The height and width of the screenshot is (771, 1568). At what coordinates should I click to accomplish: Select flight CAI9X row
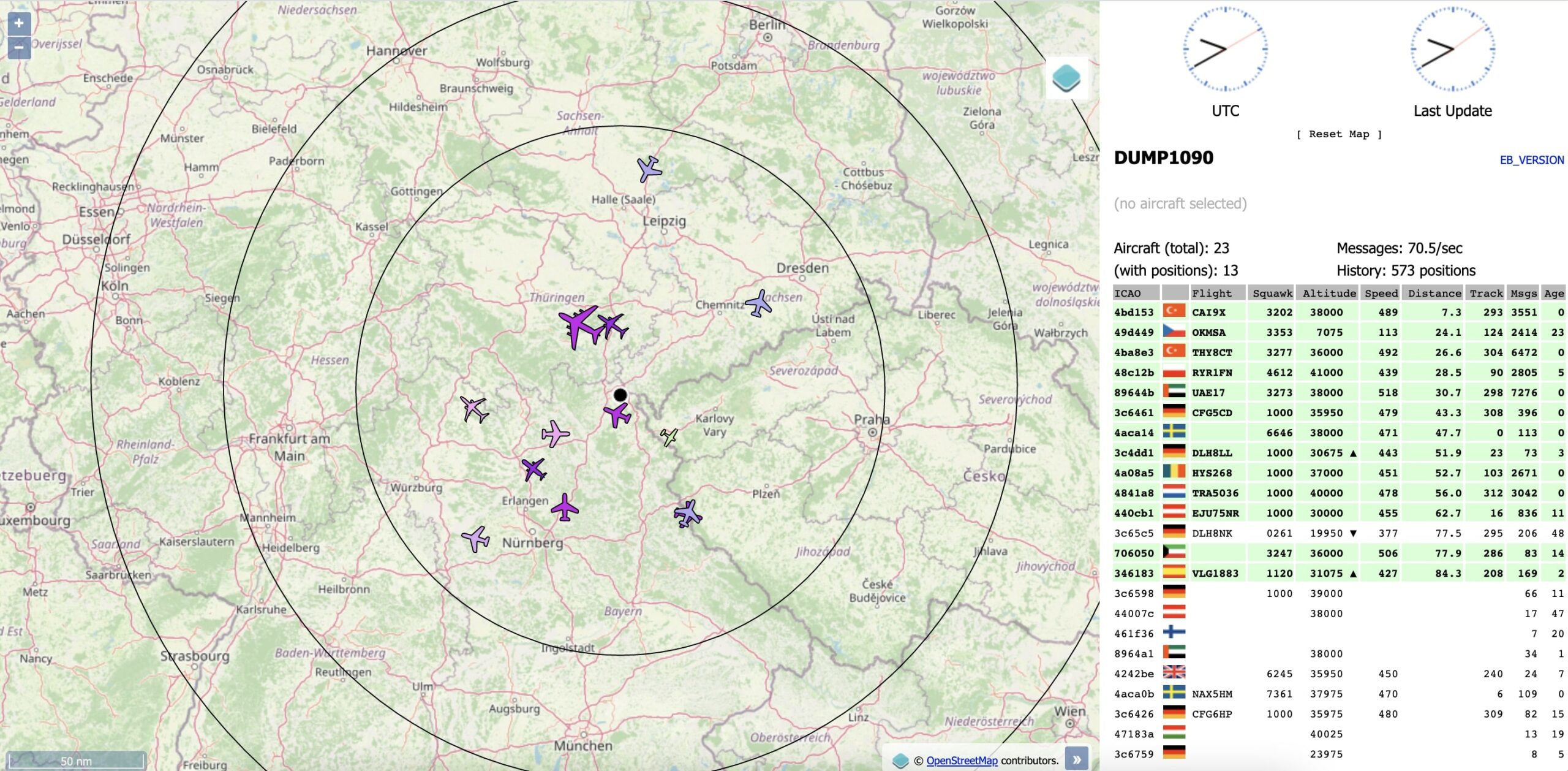[x=1339, y=312]
